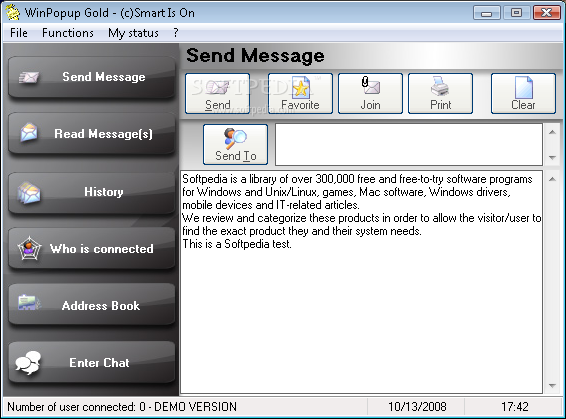The width and height of the screenshot is (566, 419).
Task: Open the Send Message sidebar panel
Action: [92, 77]
